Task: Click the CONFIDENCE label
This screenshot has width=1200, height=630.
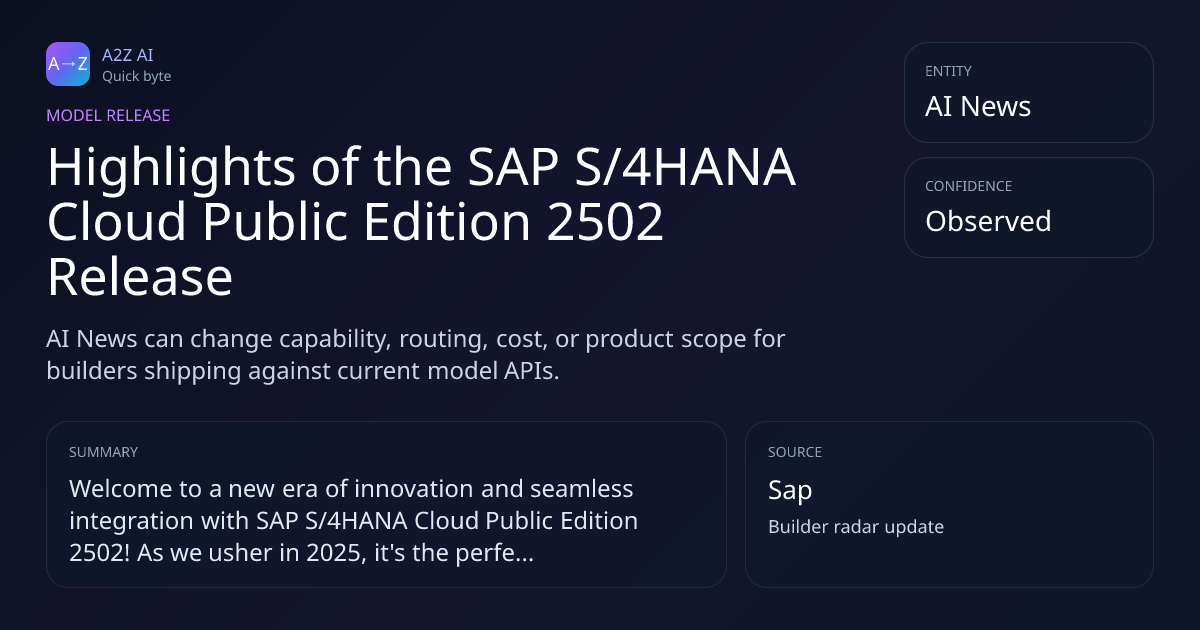Action: pyautogui.click(x=968, y=186)
